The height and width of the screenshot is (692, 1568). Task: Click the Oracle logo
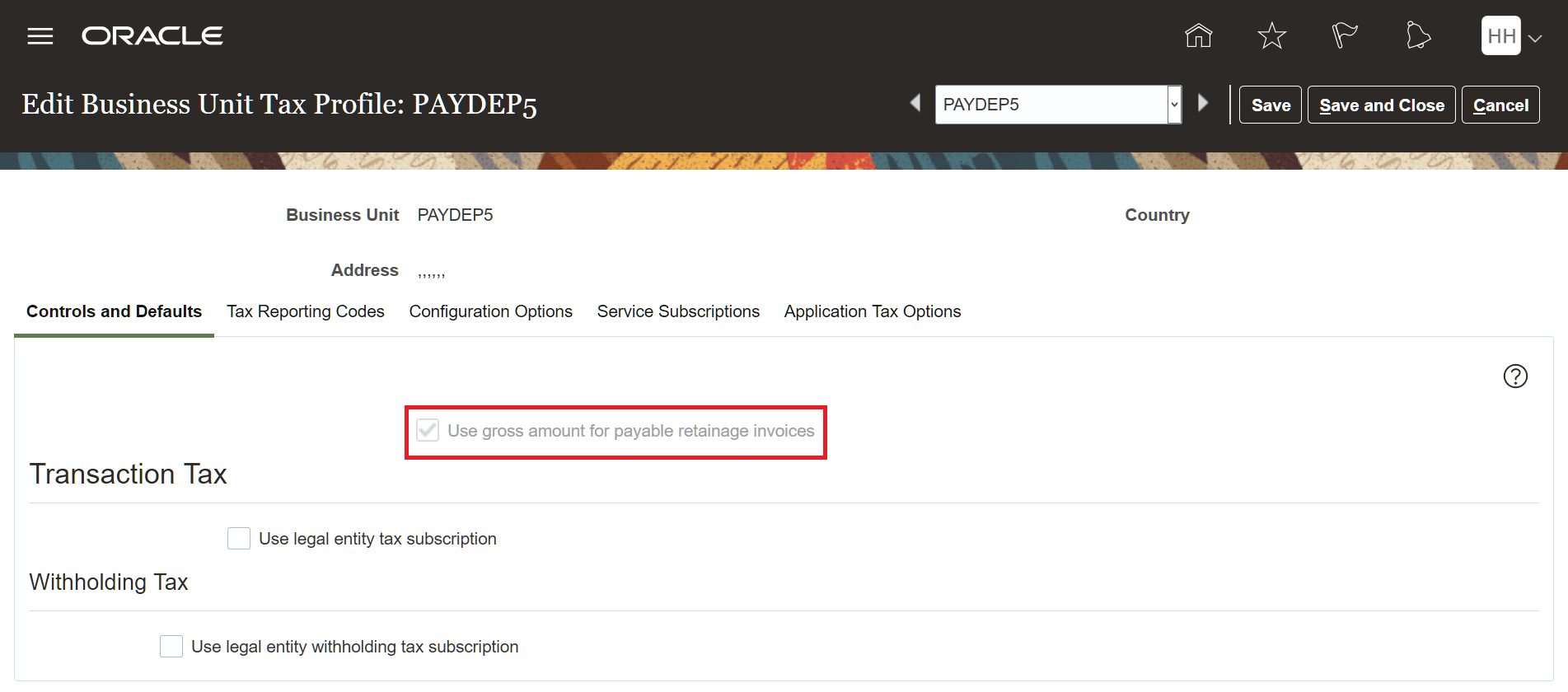point(152,36)
